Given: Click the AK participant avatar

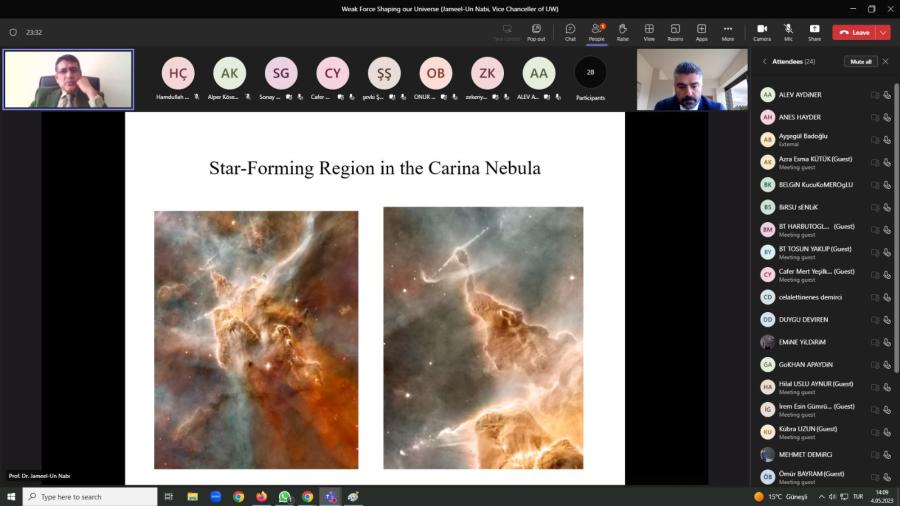Looking at the screenshot, I should click(230, 73).
